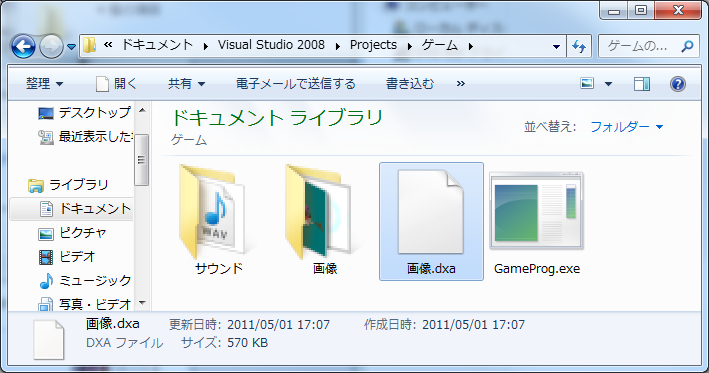Go back with the blue Back arrow

23,46
